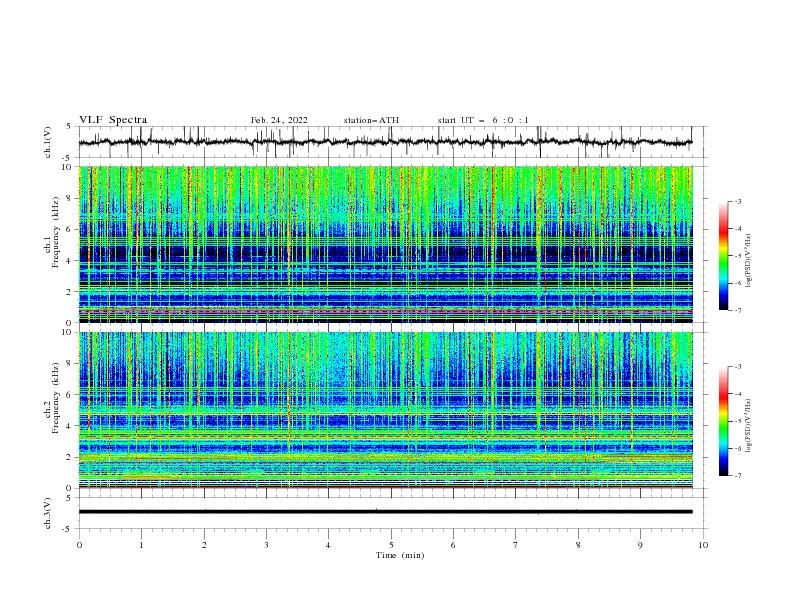Click the 'Time (min)' axis label
This screenshot has width=792, height=612.
tap(400, 555)
